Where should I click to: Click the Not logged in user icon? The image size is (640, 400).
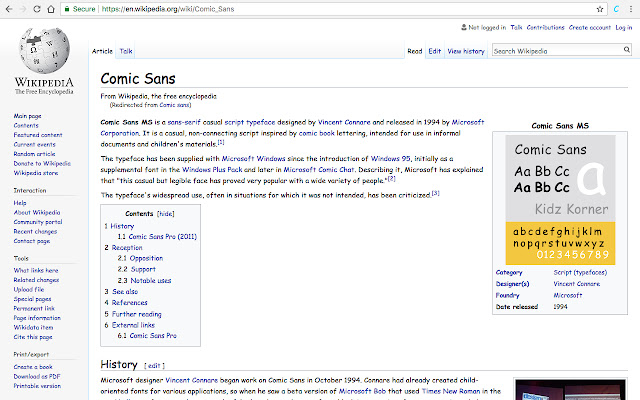coord(464,27)
